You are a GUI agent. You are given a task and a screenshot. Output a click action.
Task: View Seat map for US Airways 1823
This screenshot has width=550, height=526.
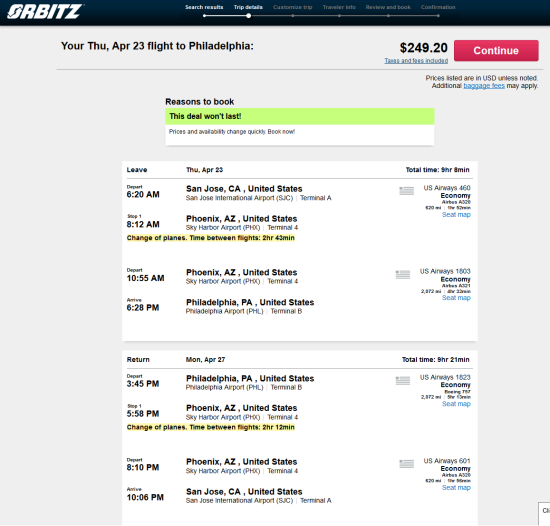(x=456, y=404)
